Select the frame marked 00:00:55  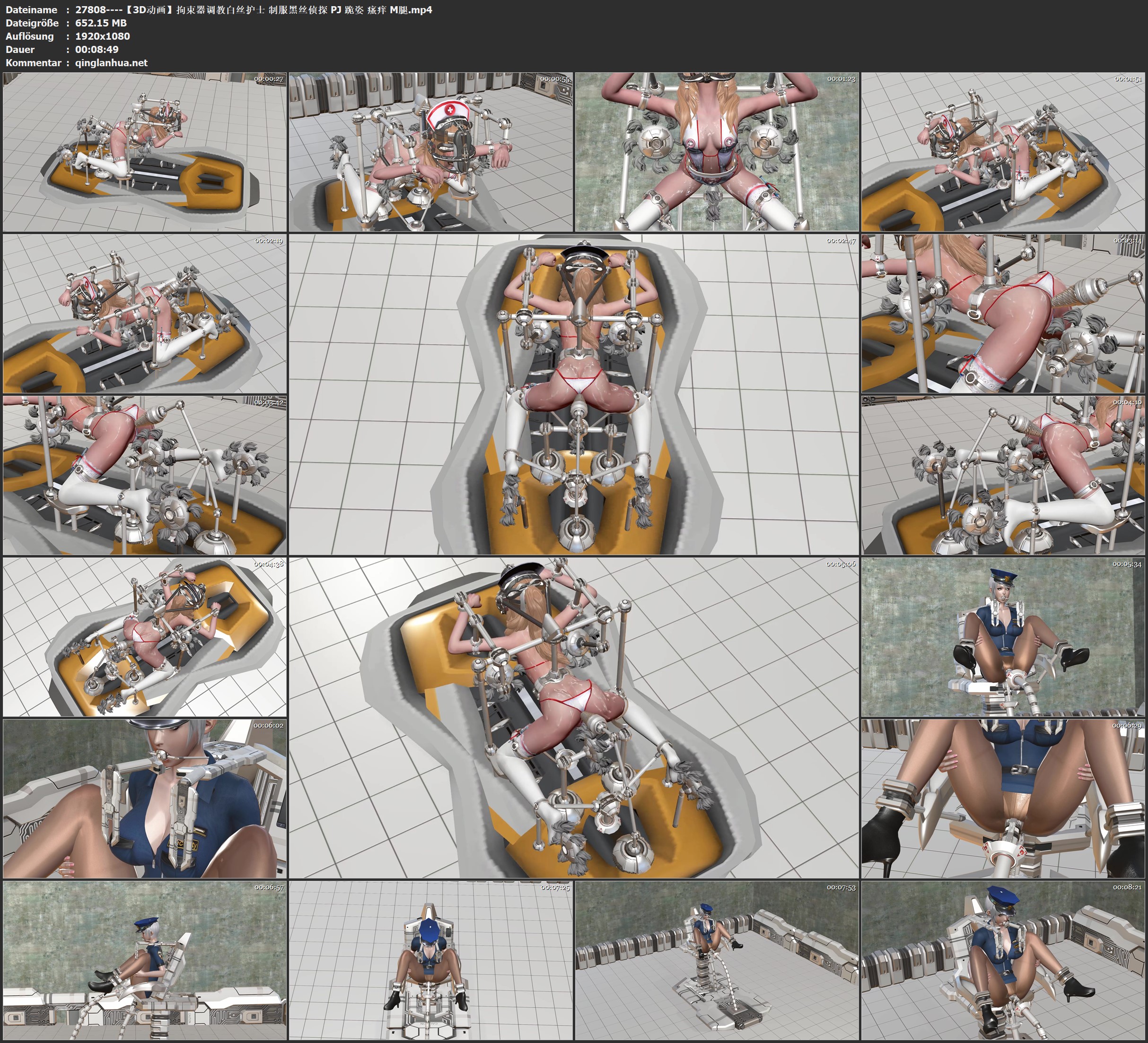coord(430,152)
